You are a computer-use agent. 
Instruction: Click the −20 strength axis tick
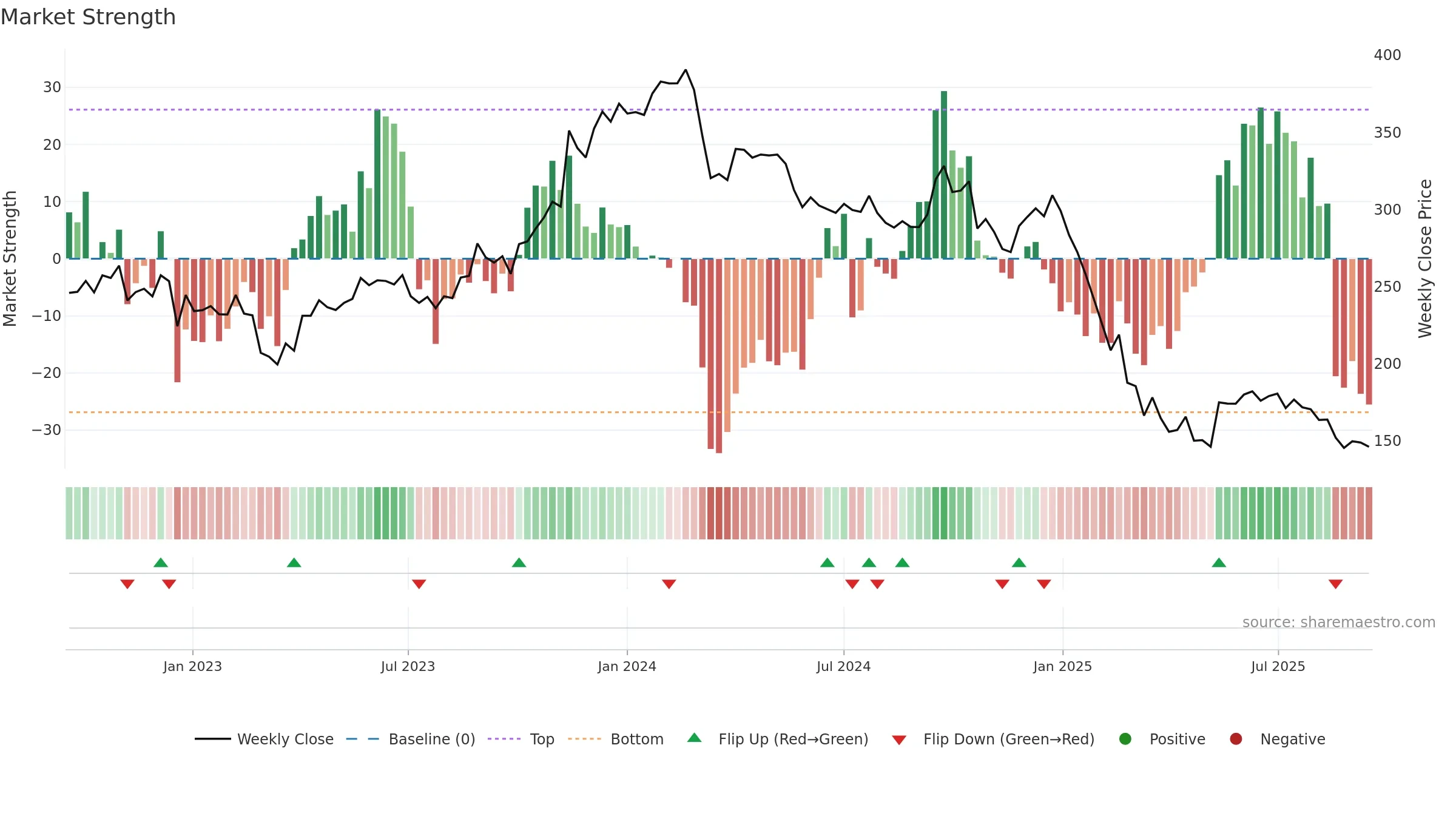pos(47,373)
